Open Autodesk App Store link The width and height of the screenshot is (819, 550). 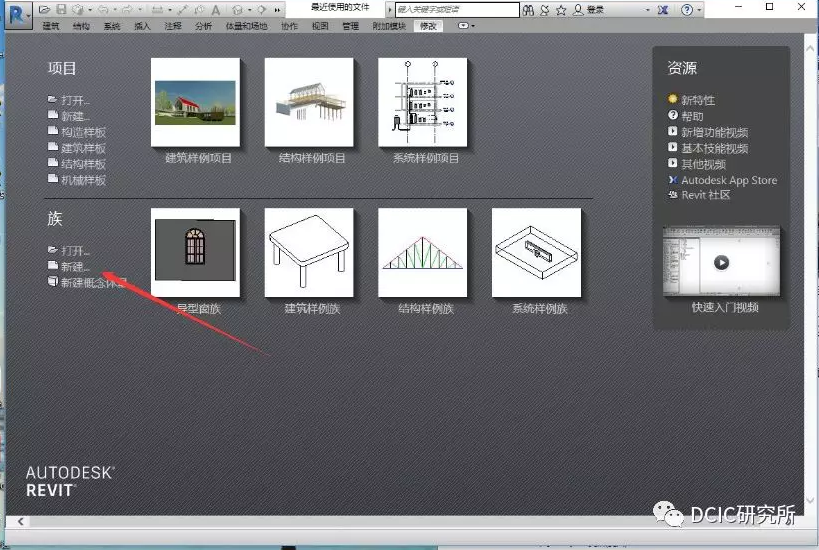[x=722, y=180]
